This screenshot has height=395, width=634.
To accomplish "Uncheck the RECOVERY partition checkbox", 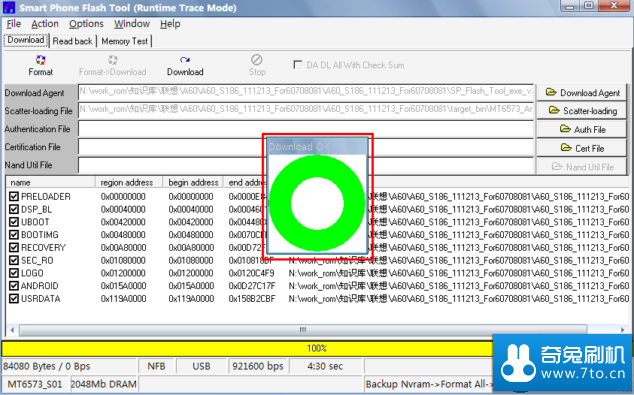I will [x=14, y=247].
